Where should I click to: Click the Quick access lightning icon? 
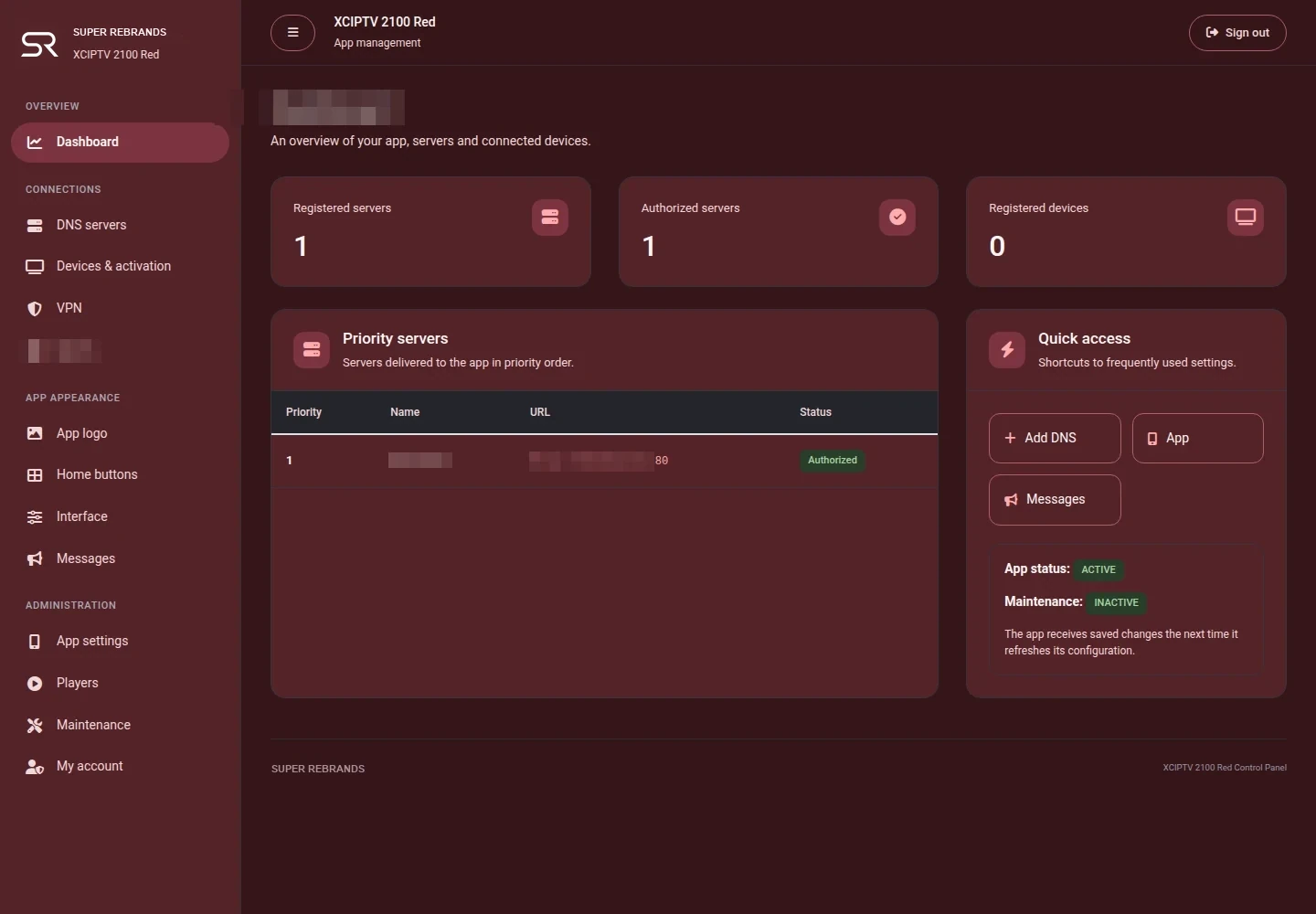click(1007, 350)
